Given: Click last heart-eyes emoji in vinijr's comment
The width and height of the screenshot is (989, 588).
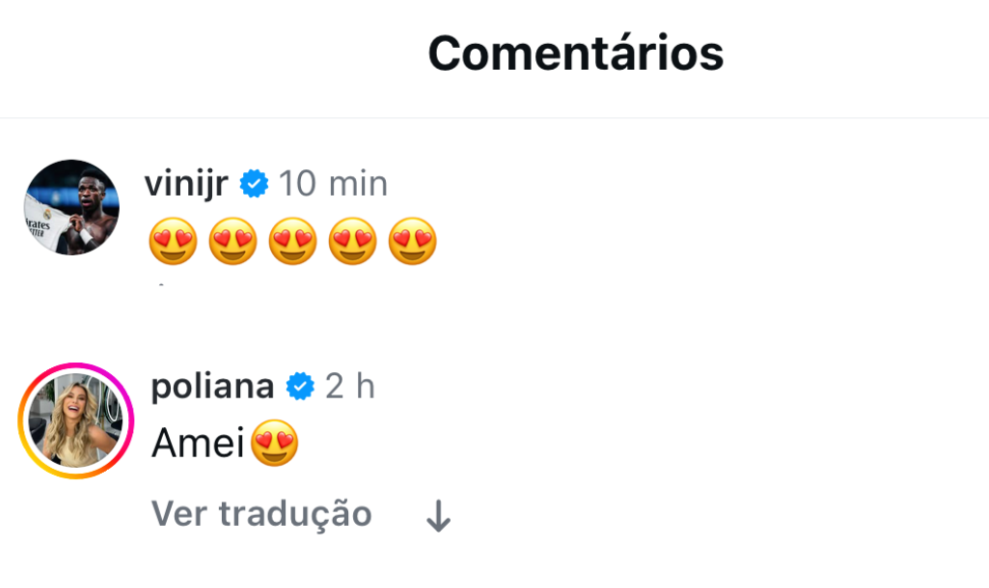Looking at the screenshot, I should pos(412,241).
